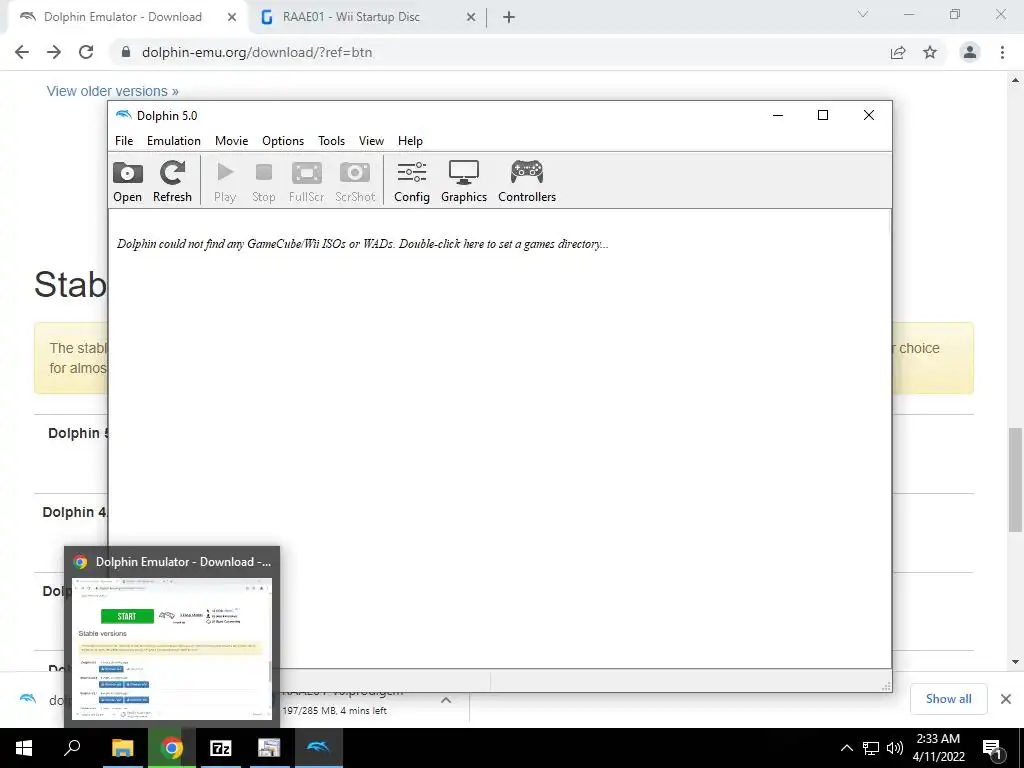The width and height of the screenshot is (1024, 768).
Task: Click Chrome icon in taskbar
Action: pyautogui.click(x=172, y=748)
